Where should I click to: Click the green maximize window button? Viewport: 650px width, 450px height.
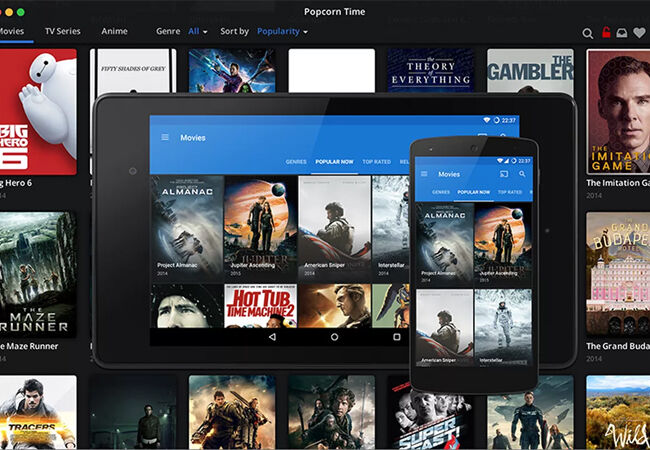click(x=21, y=12)
